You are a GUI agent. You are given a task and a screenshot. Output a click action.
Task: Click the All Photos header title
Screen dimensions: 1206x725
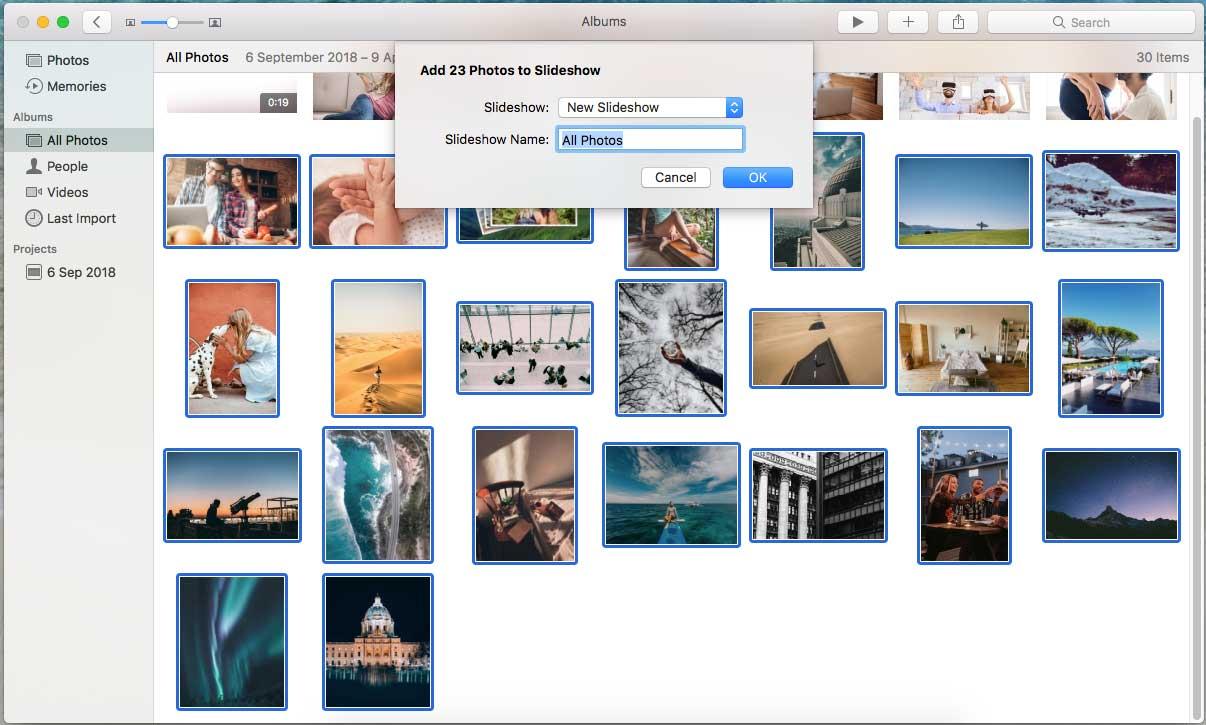[x=197, y=57]
